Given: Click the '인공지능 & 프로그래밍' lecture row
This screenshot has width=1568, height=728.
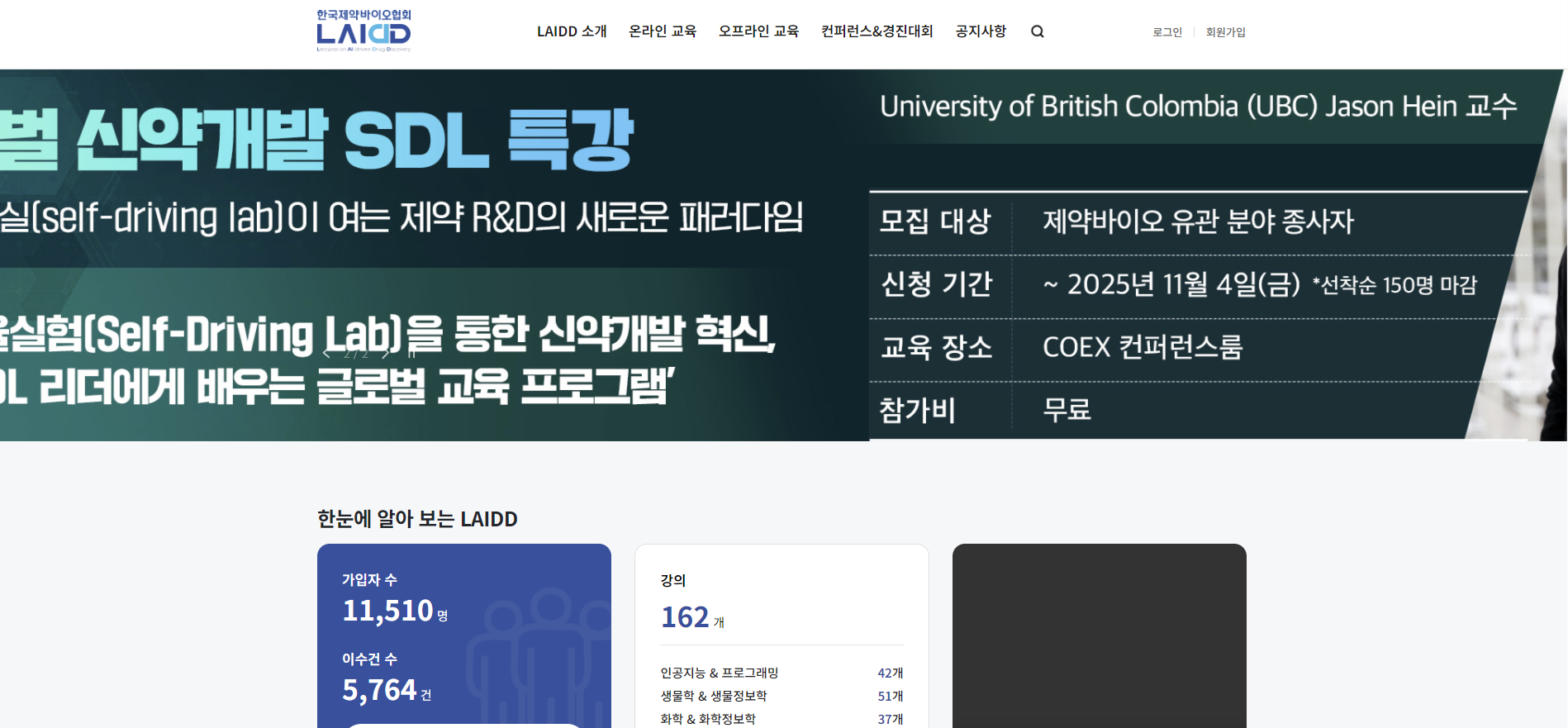Looking at the screenshot, I should point(782,673).
